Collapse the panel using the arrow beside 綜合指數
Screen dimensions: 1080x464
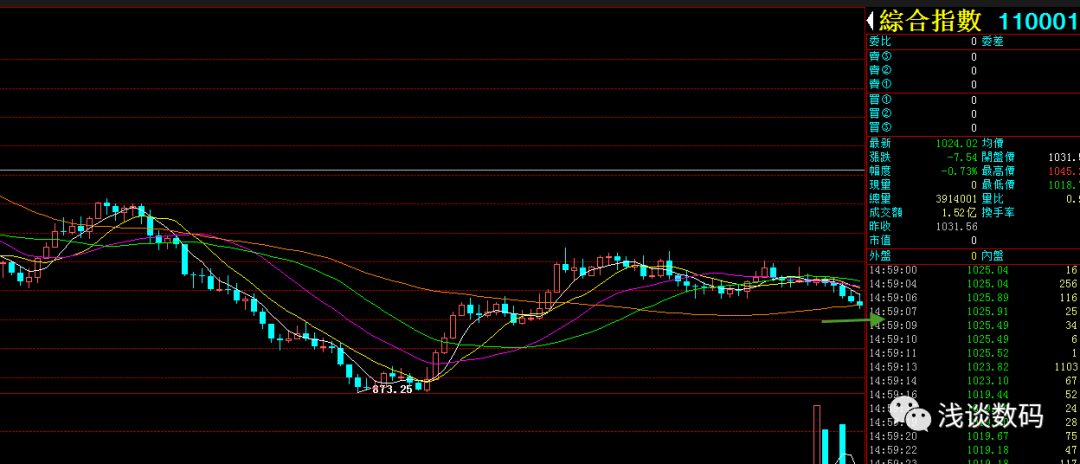point(872,20)
